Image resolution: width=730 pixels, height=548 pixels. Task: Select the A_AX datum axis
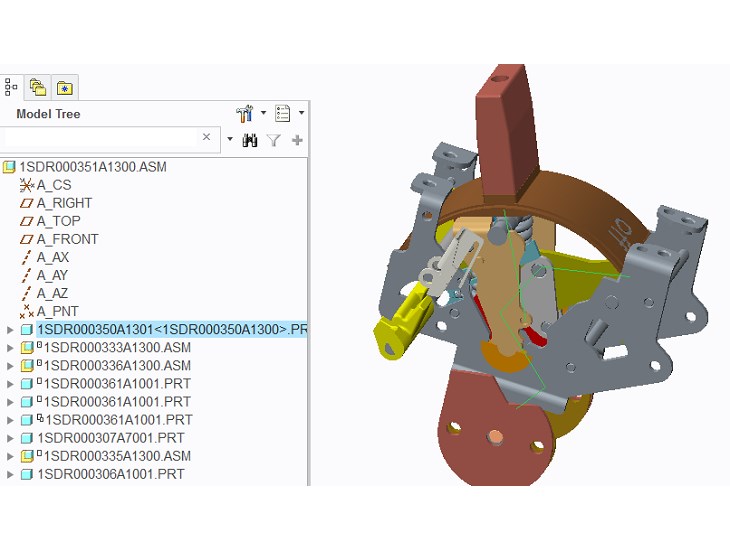click(x=53, y=257)
